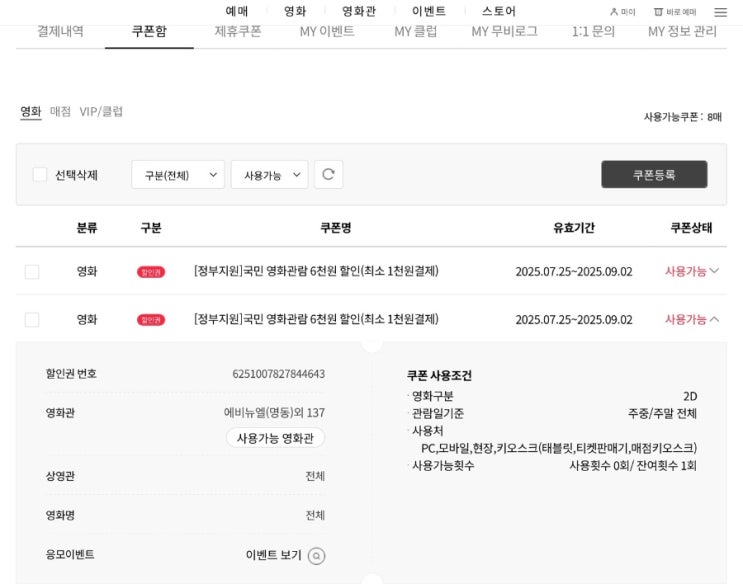Open the MY 무비로그 tab

[x=505, y=31]
